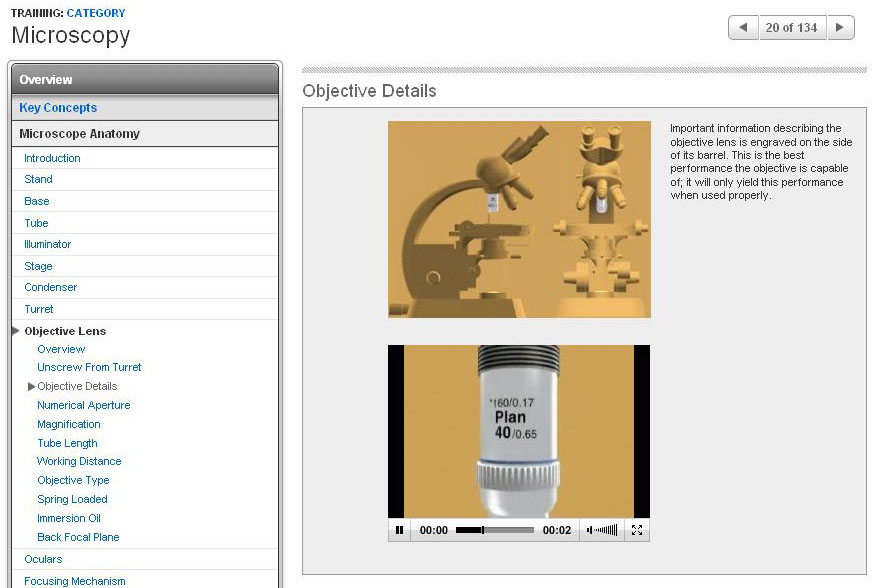Open the Focusing Mechanism section
The image size is (877, 588).
[x=74, y=580]
